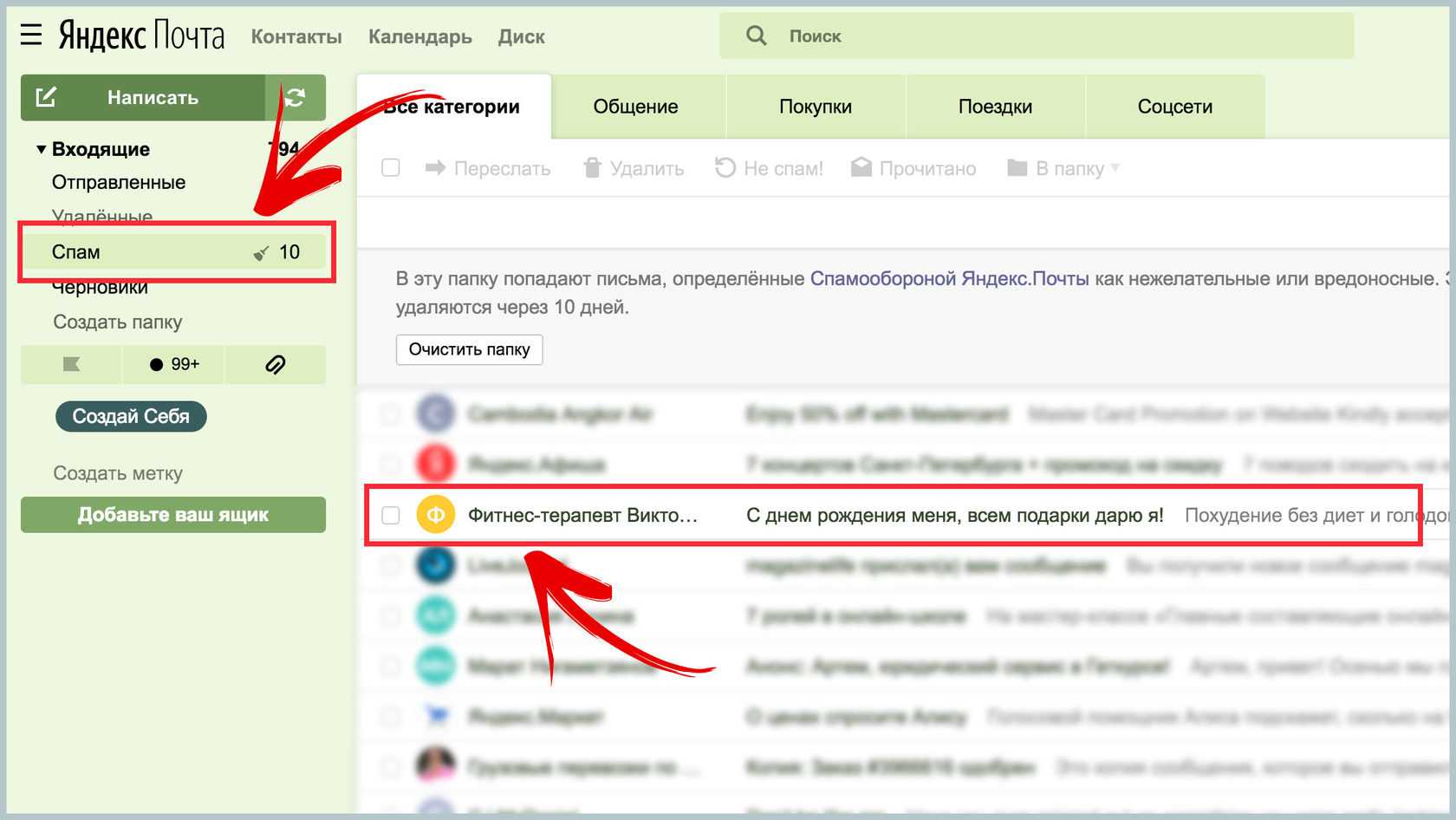Open Календарь in the top navigation
Viewport: 1456px width, 820px height.
pos(420,36)
